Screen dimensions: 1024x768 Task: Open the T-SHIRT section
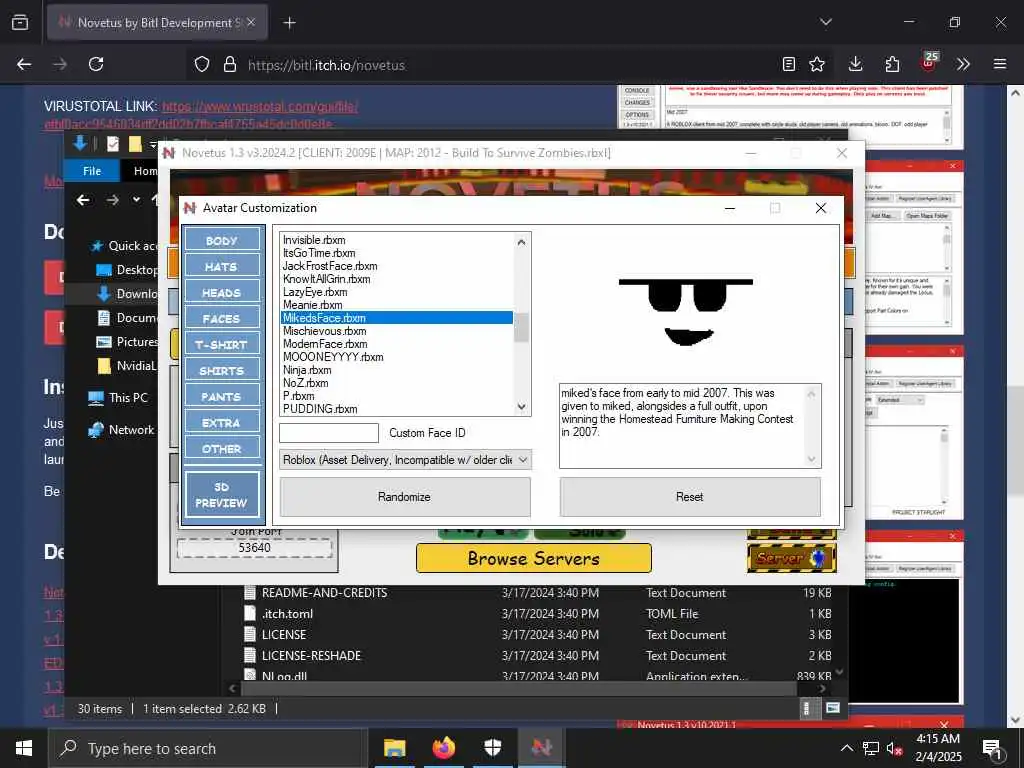[221, 345]
